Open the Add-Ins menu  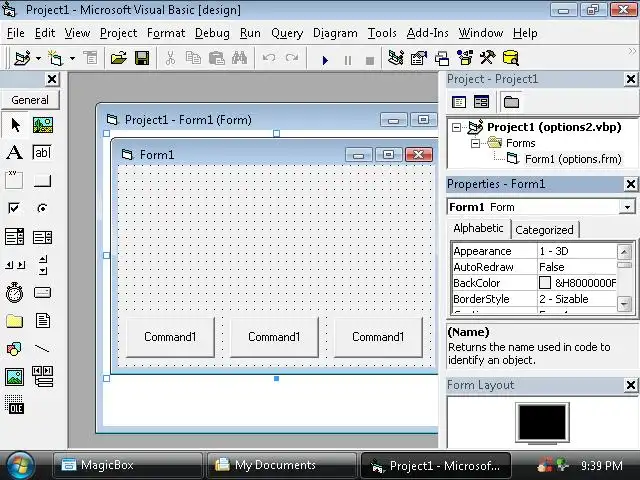tap(427, 33)
